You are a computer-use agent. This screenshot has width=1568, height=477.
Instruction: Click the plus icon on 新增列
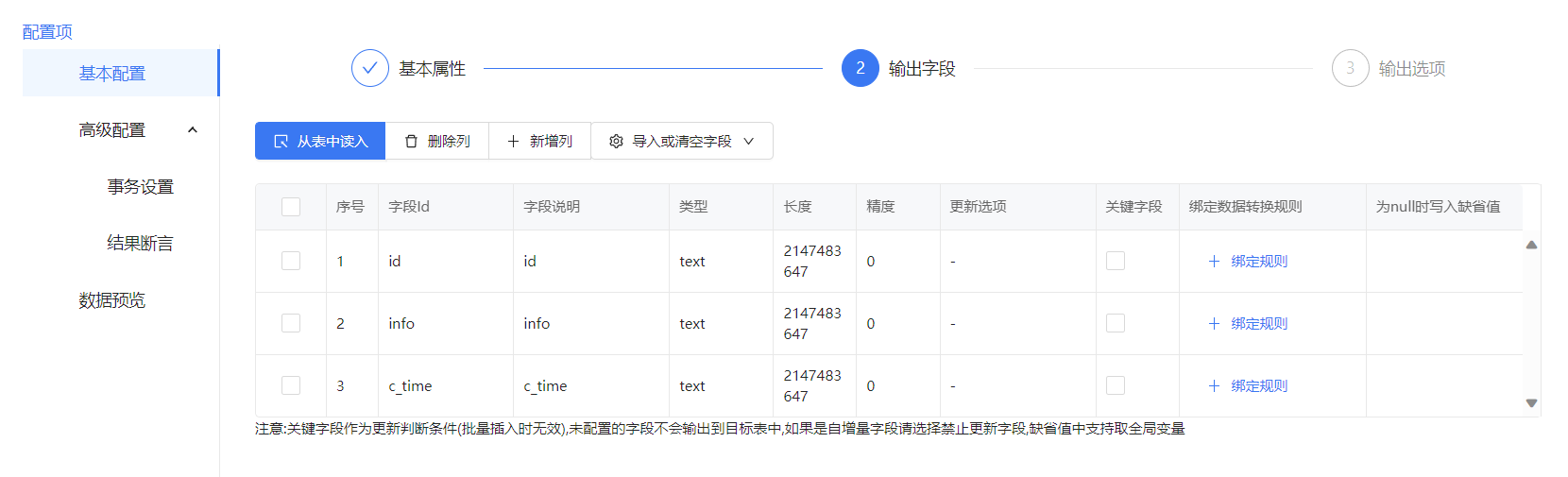coord(513,141)
